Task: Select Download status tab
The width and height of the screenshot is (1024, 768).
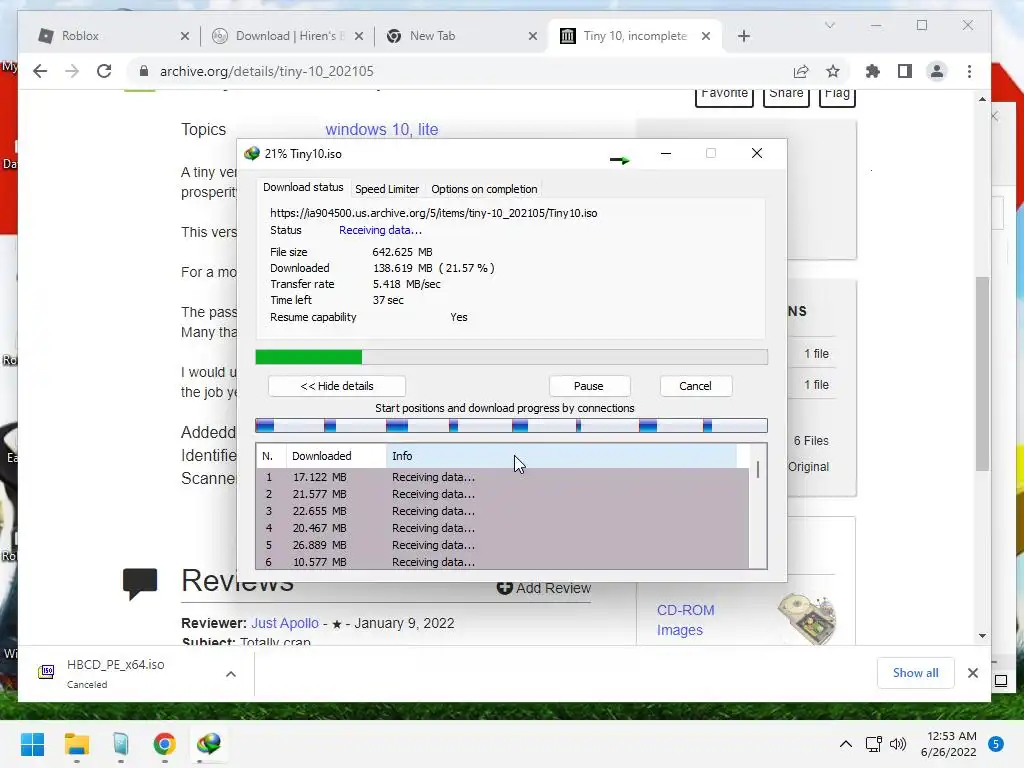Action: 303,187
